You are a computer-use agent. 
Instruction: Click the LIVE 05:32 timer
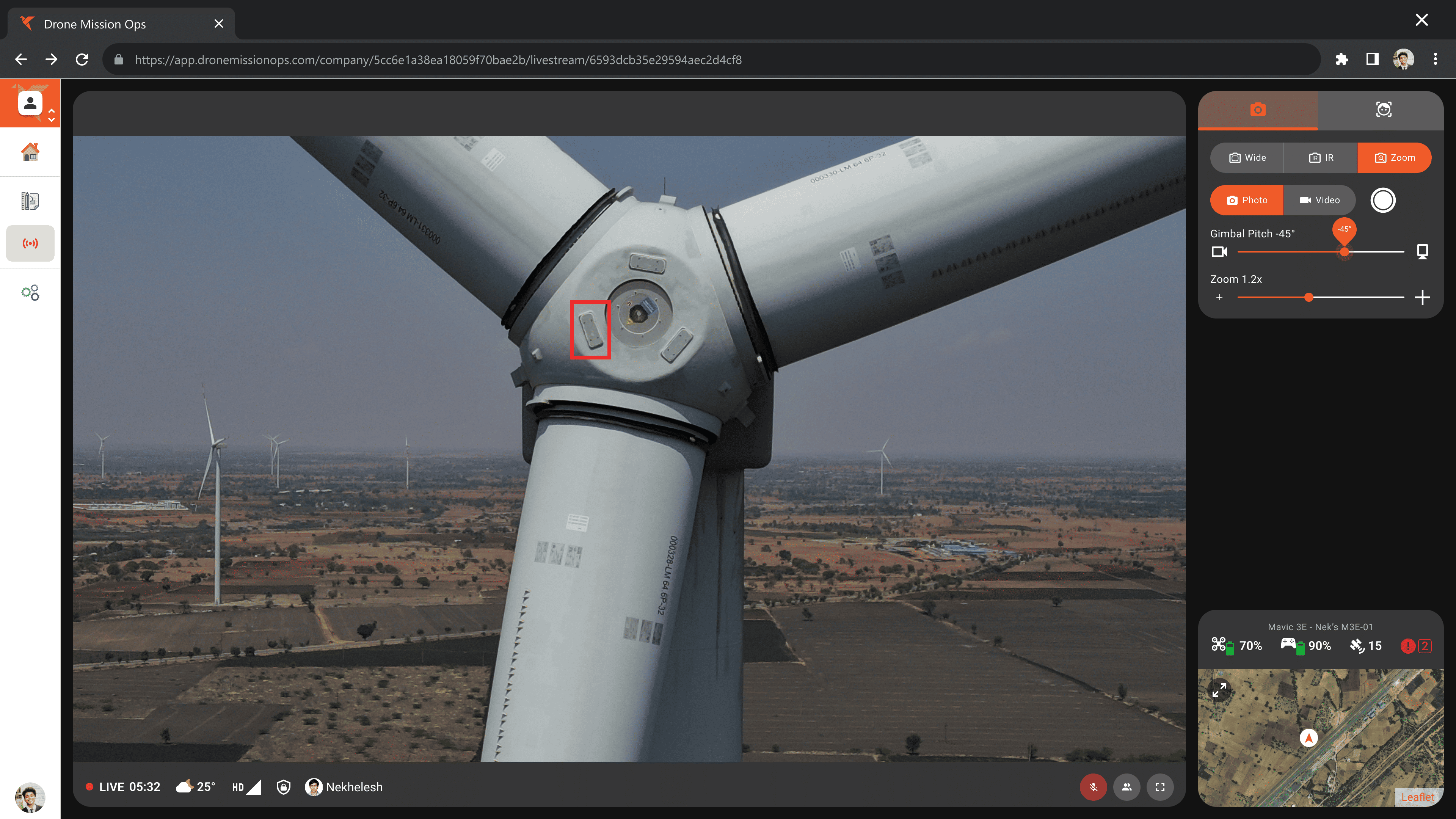point(122,787)
